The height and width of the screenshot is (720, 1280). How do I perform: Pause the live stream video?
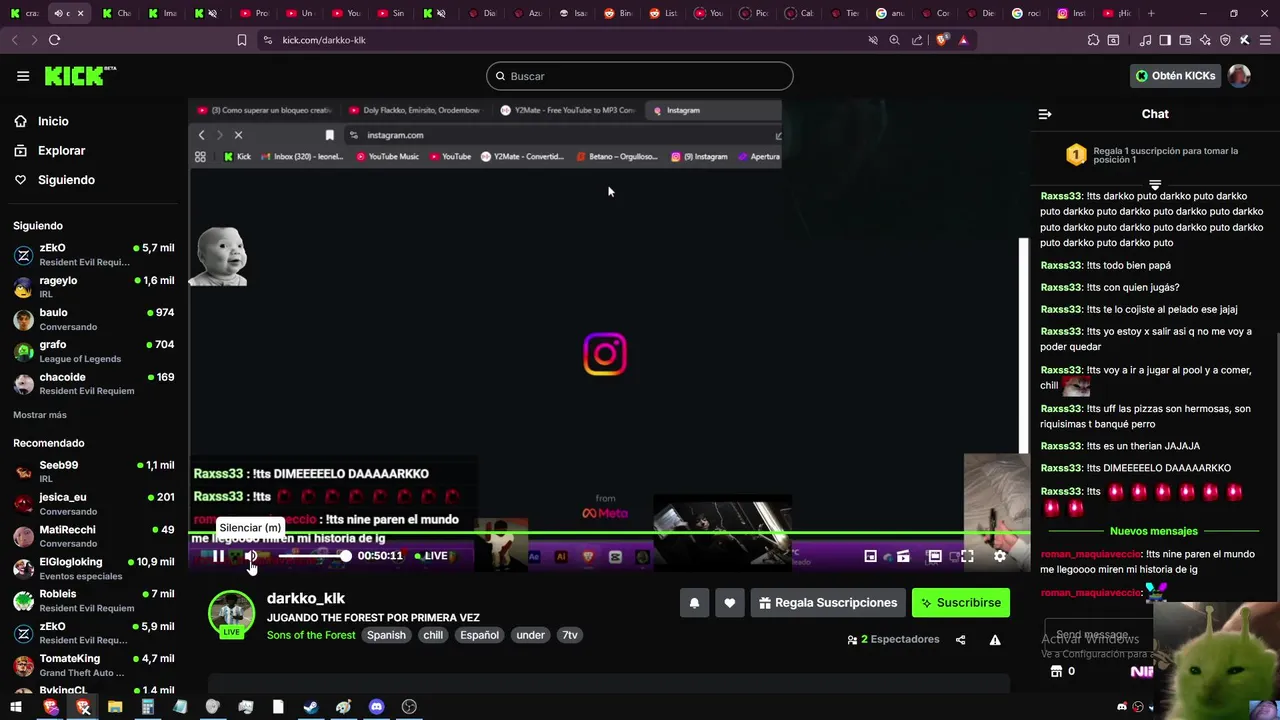pyautogui.click(x=218, y=556)
